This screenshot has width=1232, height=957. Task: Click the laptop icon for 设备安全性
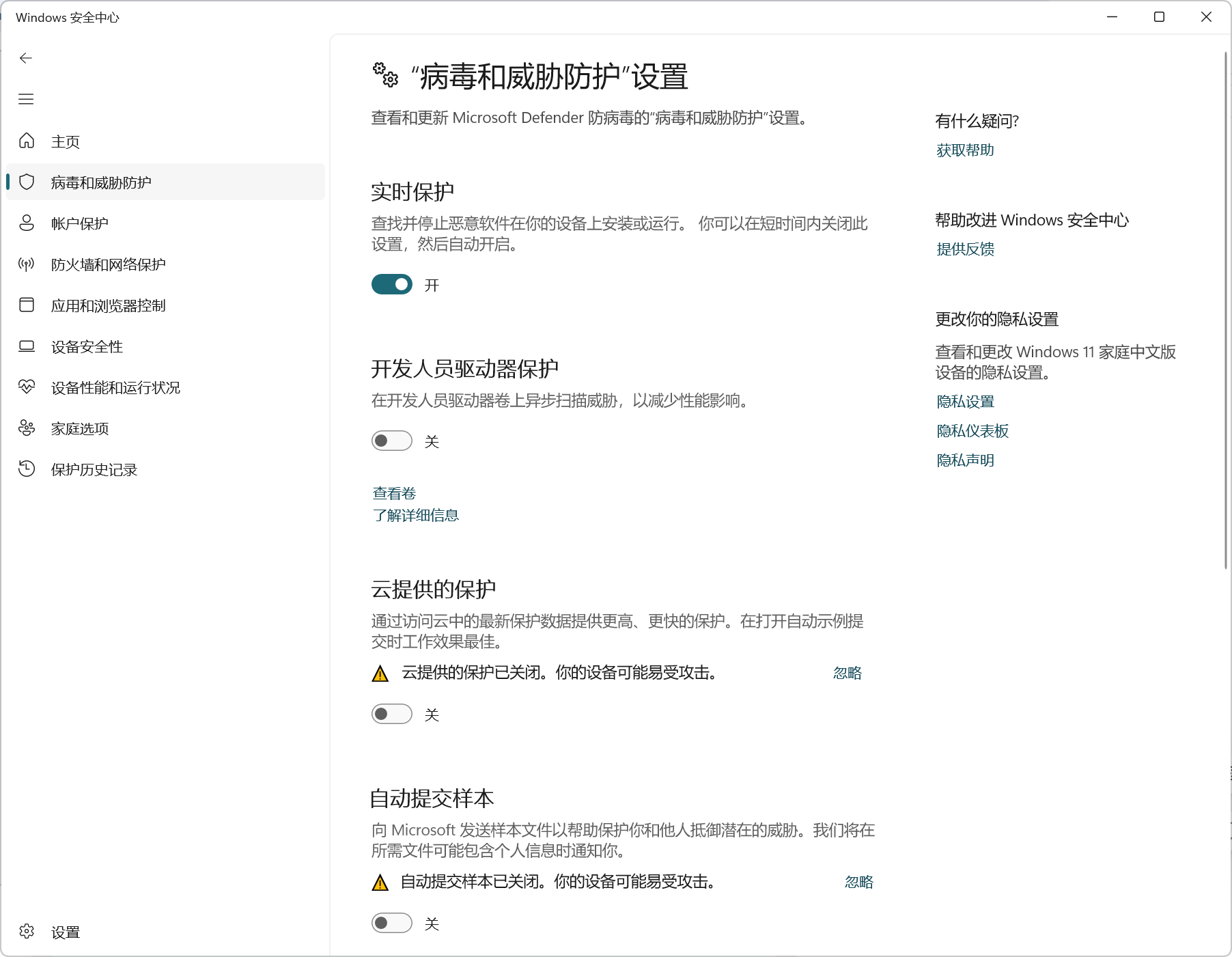27,346
